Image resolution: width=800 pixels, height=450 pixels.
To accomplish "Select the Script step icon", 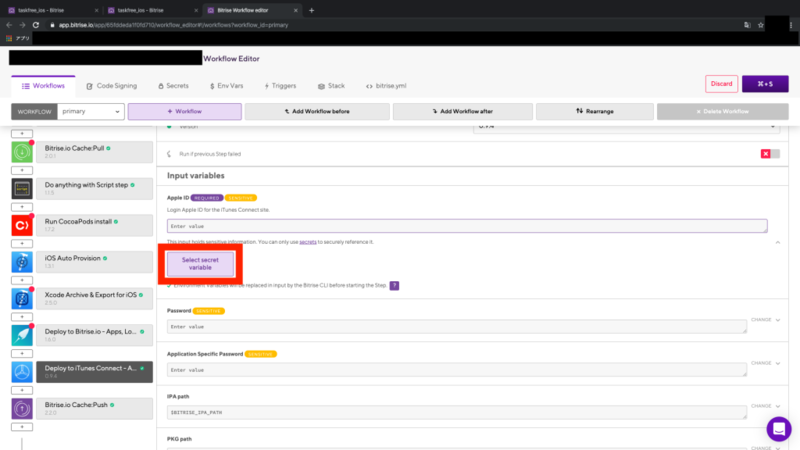I will 22,188.
